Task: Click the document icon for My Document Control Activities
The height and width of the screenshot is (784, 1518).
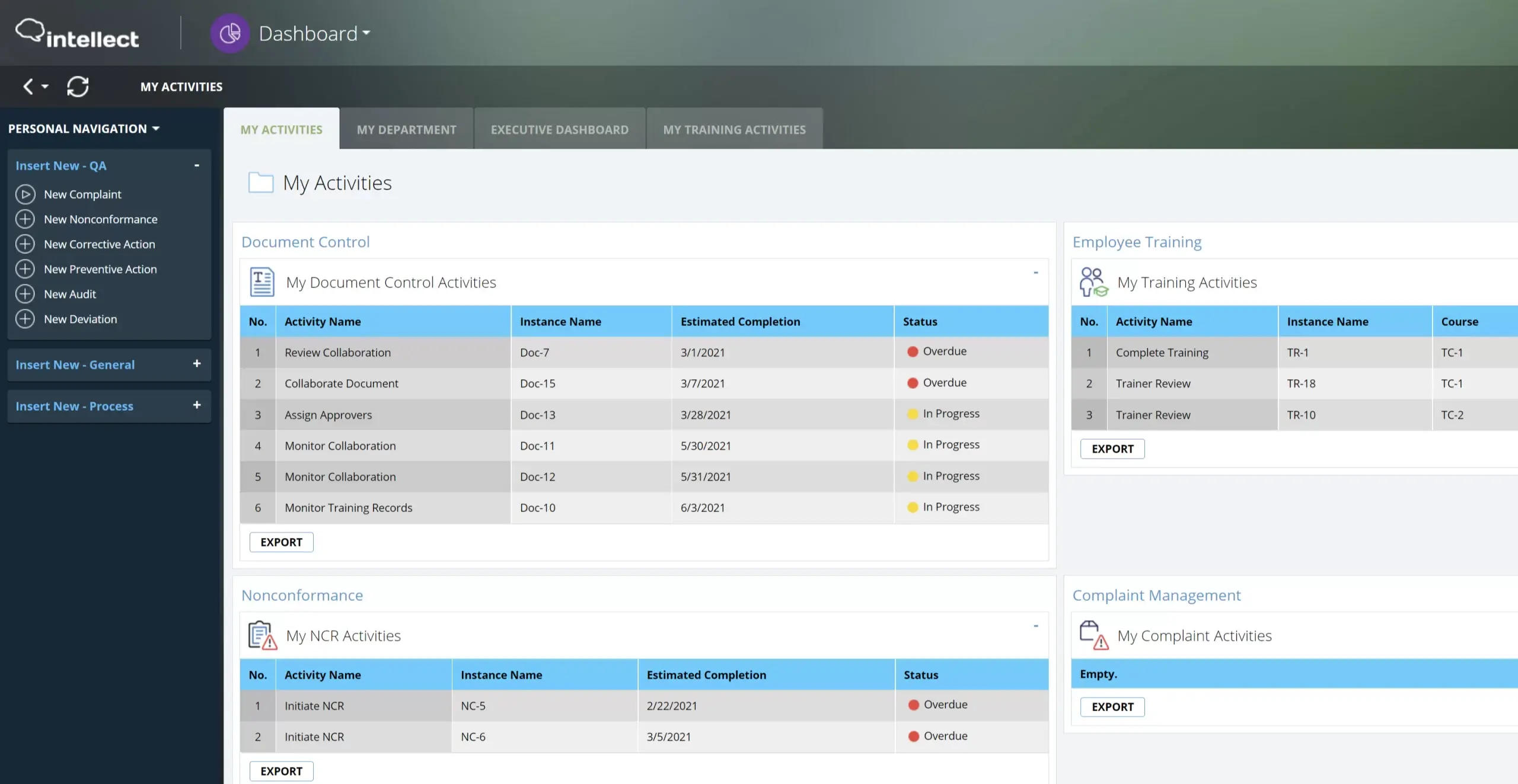Action: tap(261, 282)
